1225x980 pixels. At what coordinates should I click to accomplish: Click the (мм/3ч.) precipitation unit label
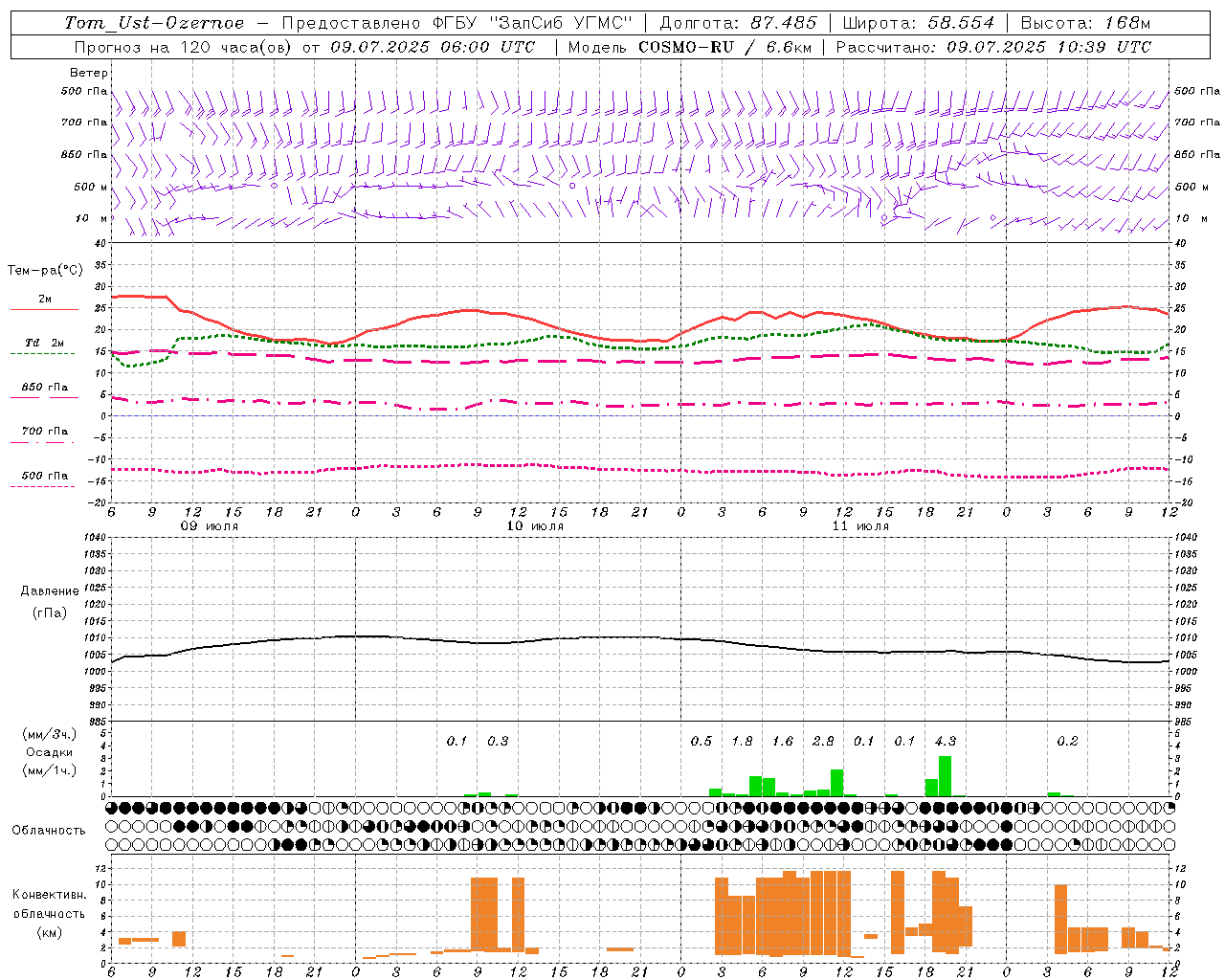pos(50,734)
